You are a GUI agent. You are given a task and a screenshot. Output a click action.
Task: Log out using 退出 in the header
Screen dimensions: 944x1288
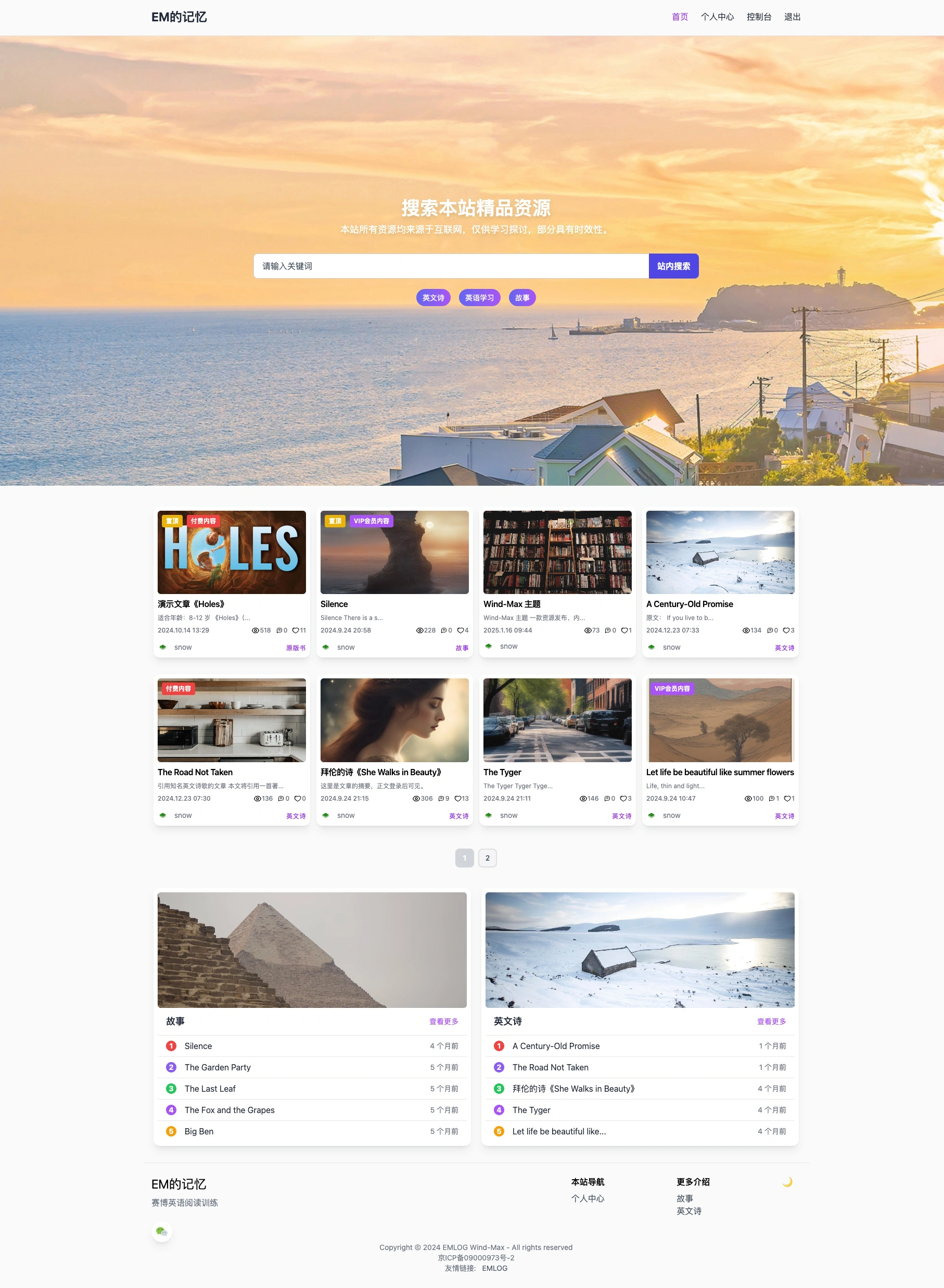tap(792, 17)
